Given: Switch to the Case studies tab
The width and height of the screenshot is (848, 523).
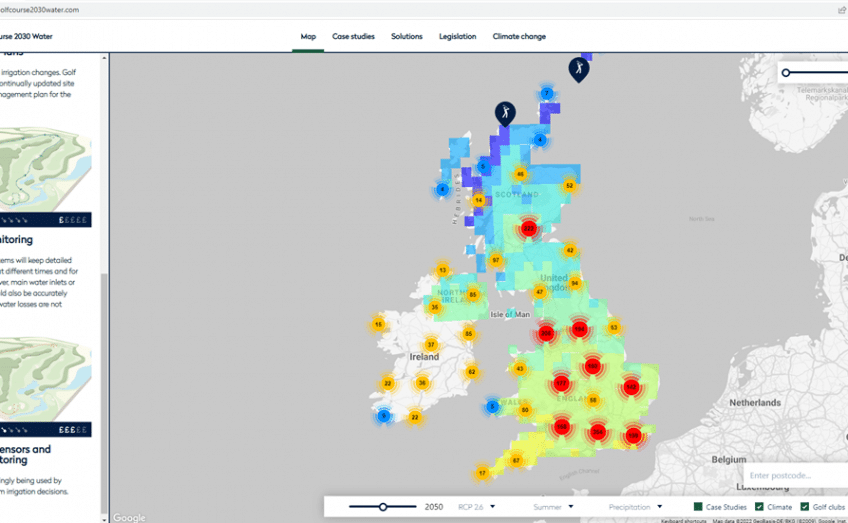Looking at the screenshot, I should pyautogui.click(x=353, y=36).
